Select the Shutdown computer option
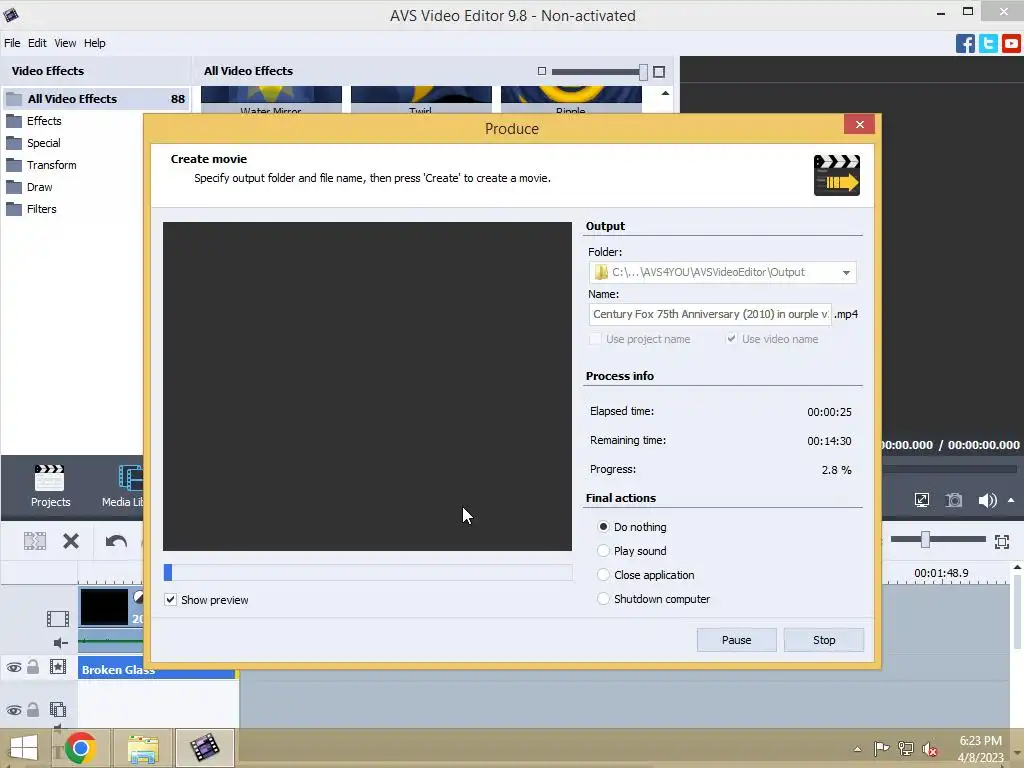Image resolution: width=1024 pixels, height=768 pixels. [603, 599]
